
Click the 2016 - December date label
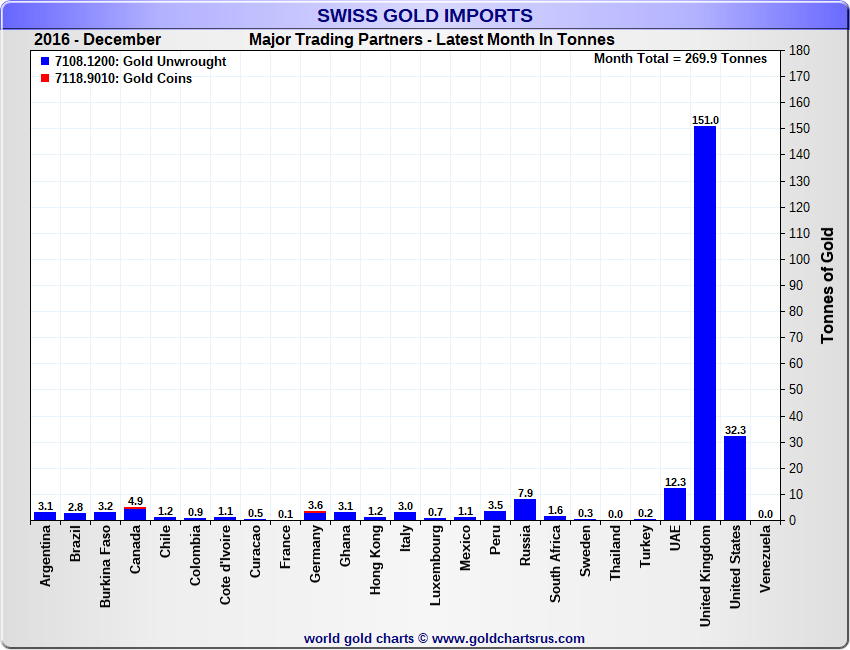[x=97, y=40]
